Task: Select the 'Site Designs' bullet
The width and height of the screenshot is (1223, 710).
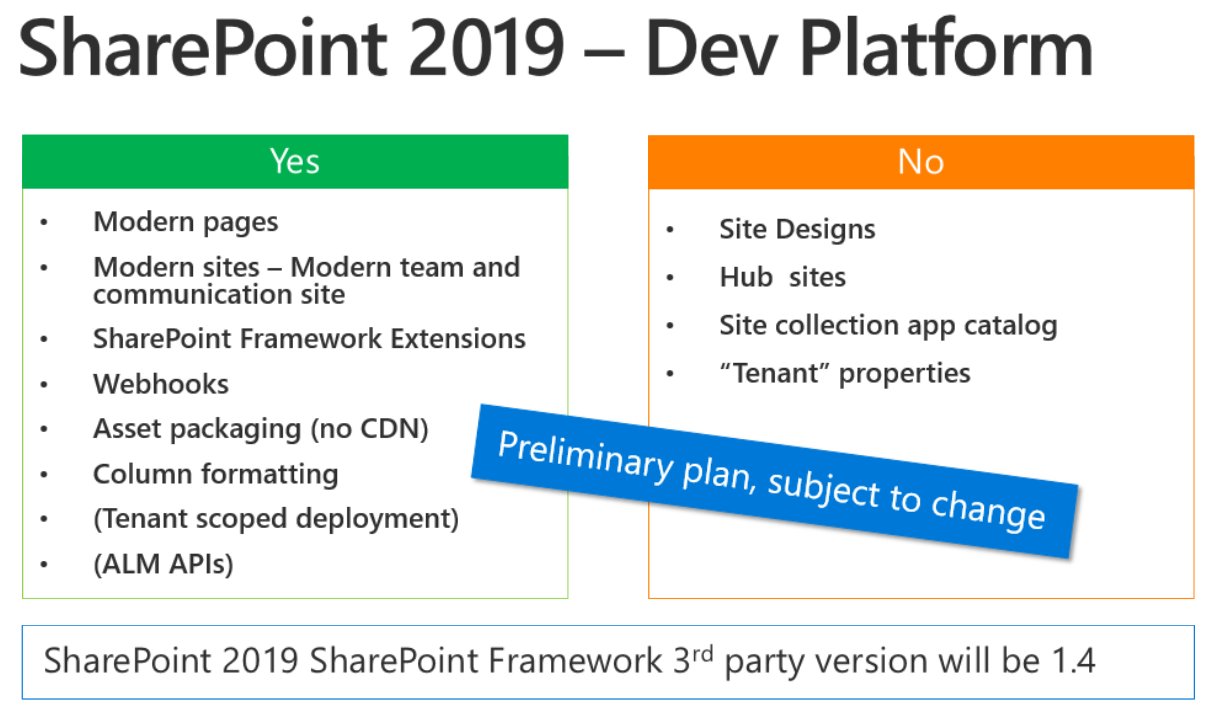Action: tap(797, 229)
